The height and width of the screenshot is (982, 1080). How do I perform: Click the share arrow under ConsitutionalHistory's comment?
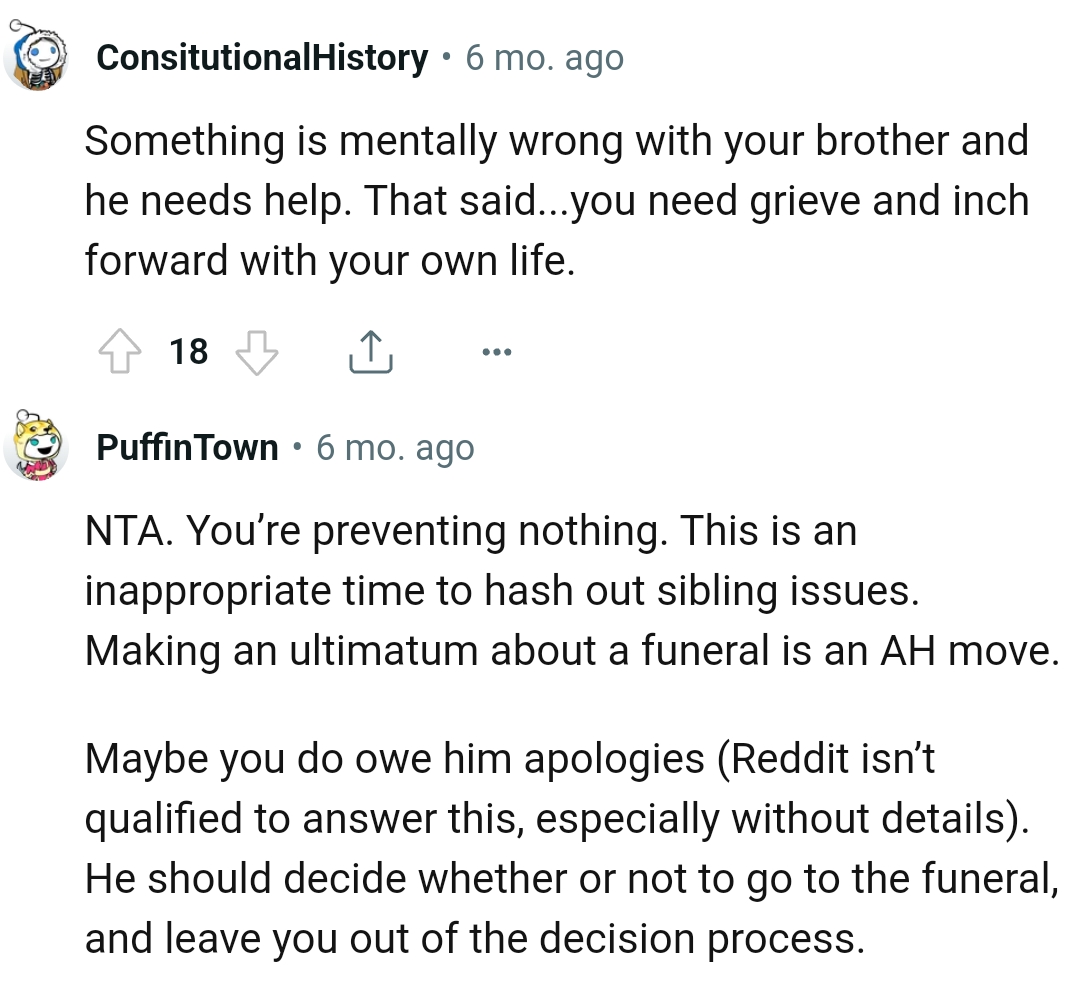point(371,350)
